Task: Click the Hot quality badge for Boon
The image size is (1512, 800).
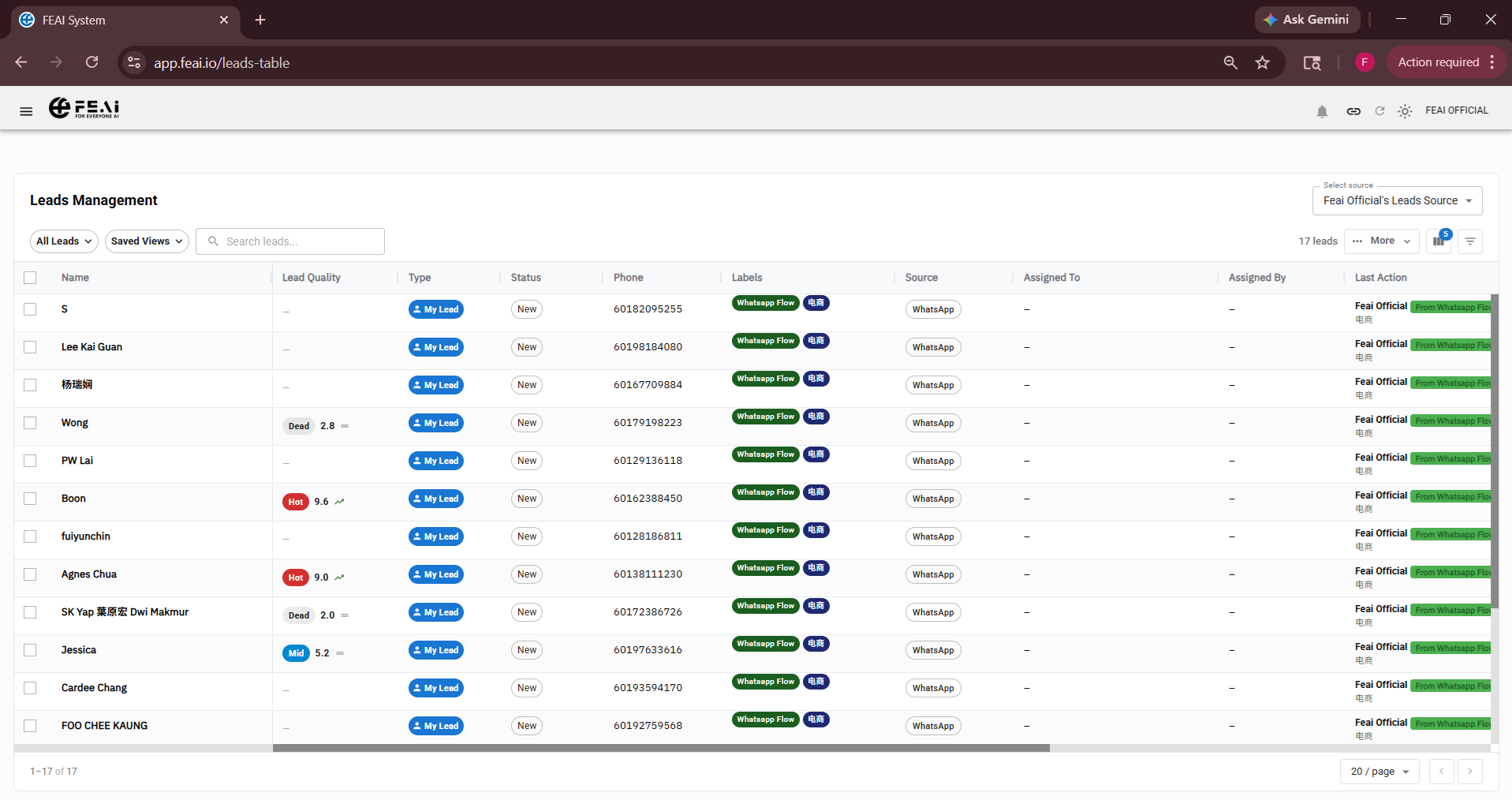Action: click(296, 502)
